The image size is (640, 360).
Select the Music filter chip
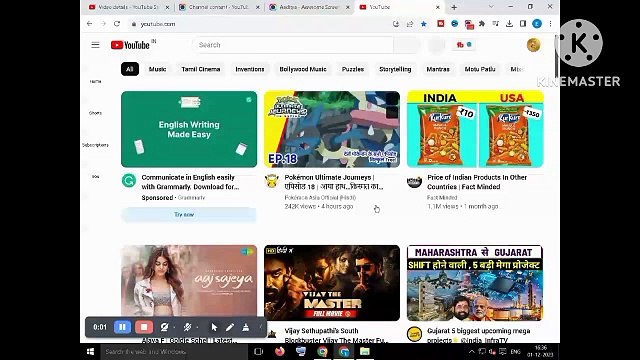(157, 69)
